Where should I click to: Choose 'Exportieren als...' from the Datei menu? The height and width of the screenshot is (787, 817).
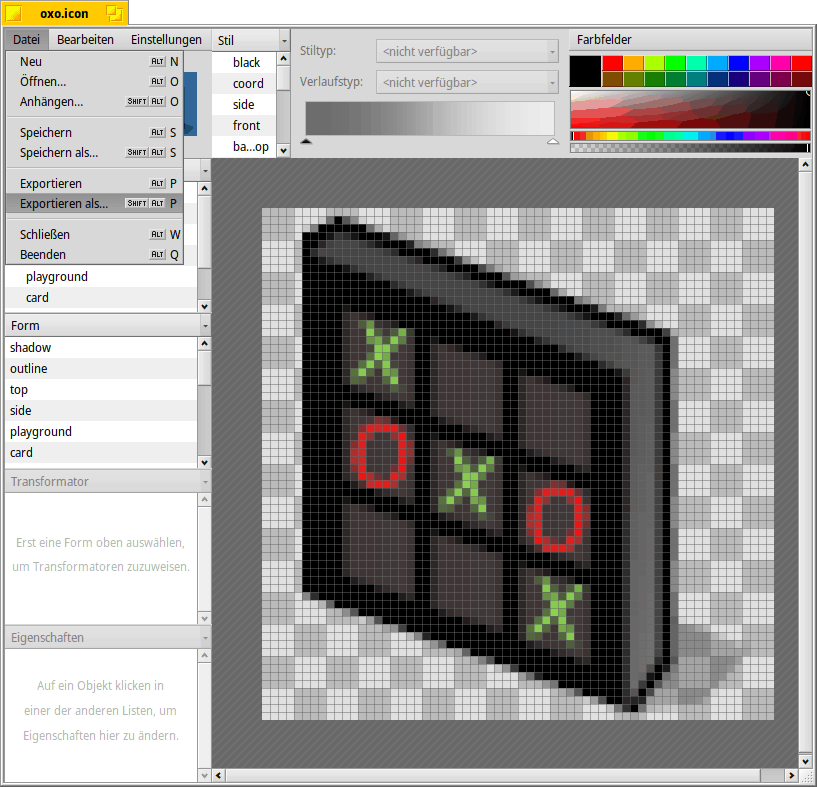[64, 204]
